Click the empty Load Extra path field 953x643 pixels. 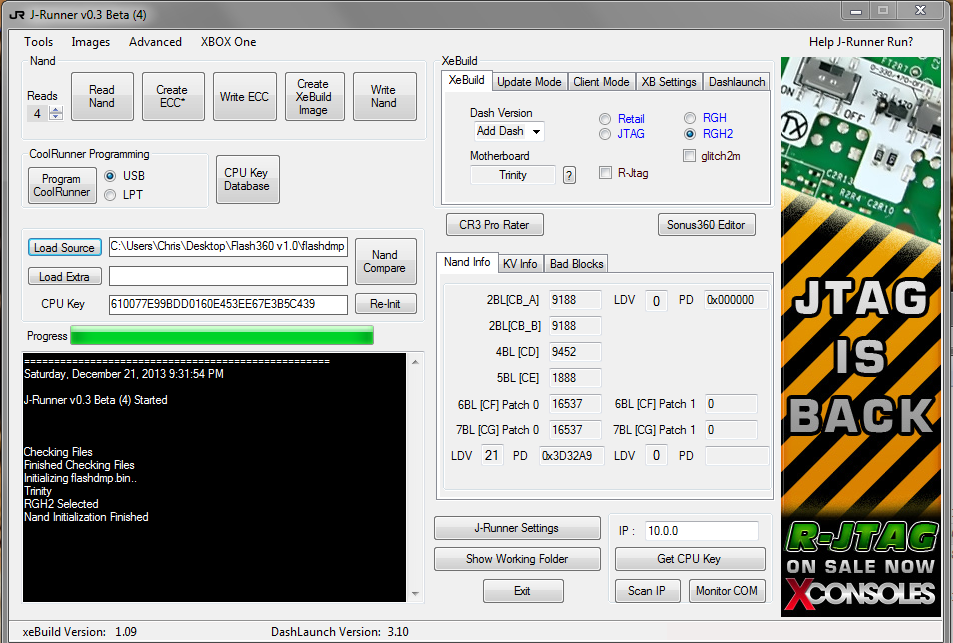[228, 276]
